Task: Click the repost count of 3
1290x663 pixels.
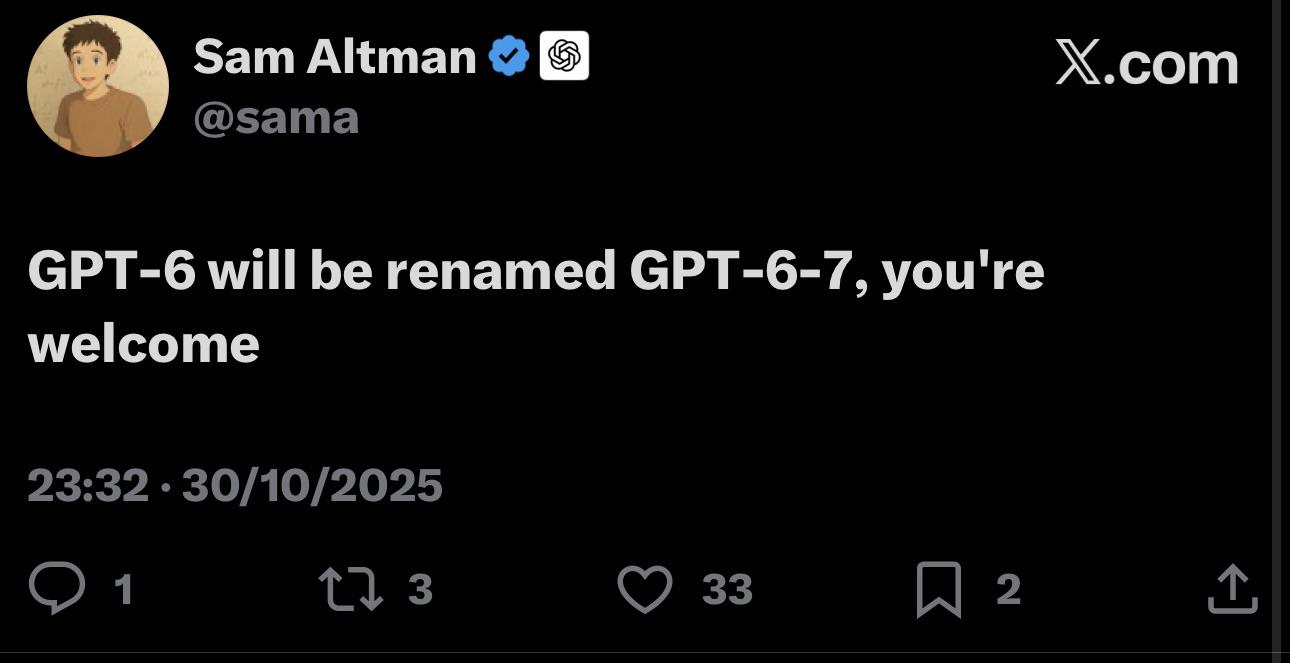Action: [421, 589]
